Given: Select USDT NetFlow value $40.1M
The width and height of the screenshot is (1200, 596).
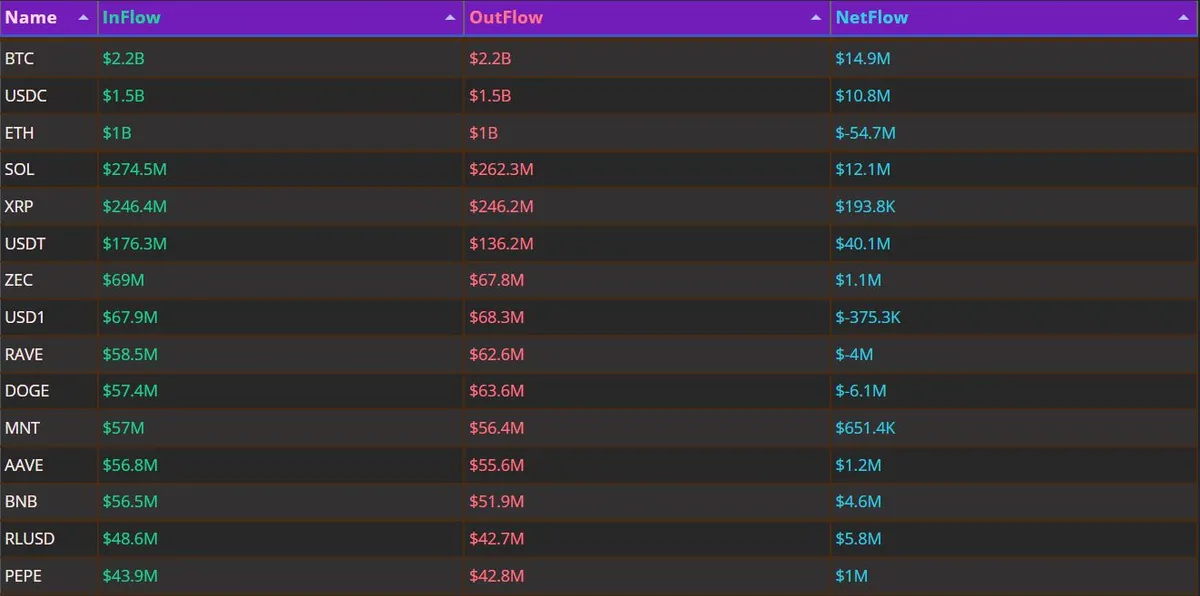Looking at the screenshot, I should click(x=863, y=244).
